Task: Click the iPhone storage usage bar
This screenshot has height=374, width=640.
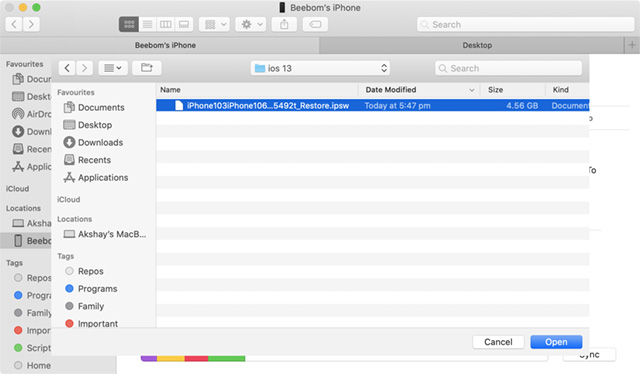Action: click(x=344, y=358)
